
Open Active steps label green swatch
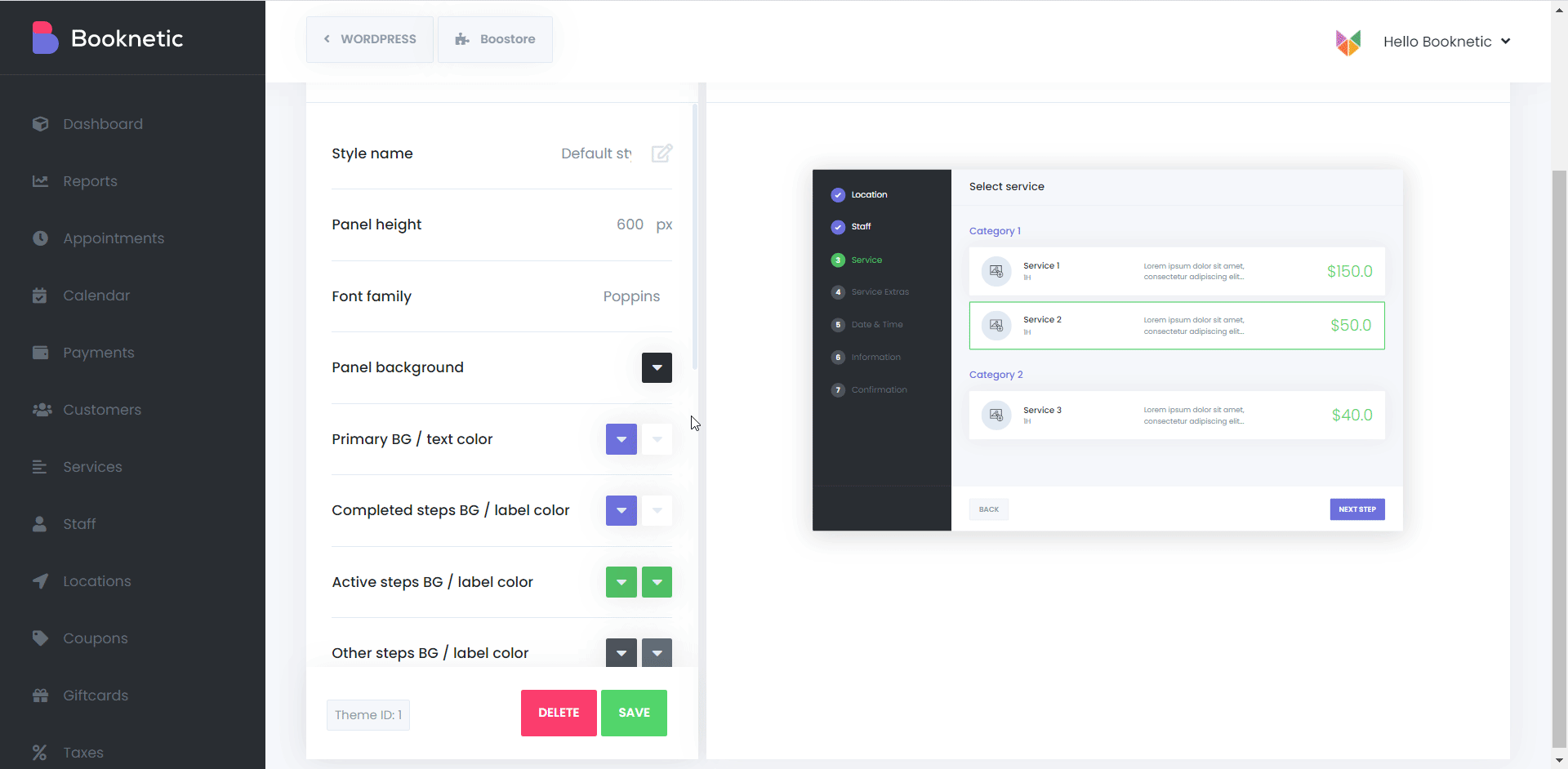click(657, 582)
